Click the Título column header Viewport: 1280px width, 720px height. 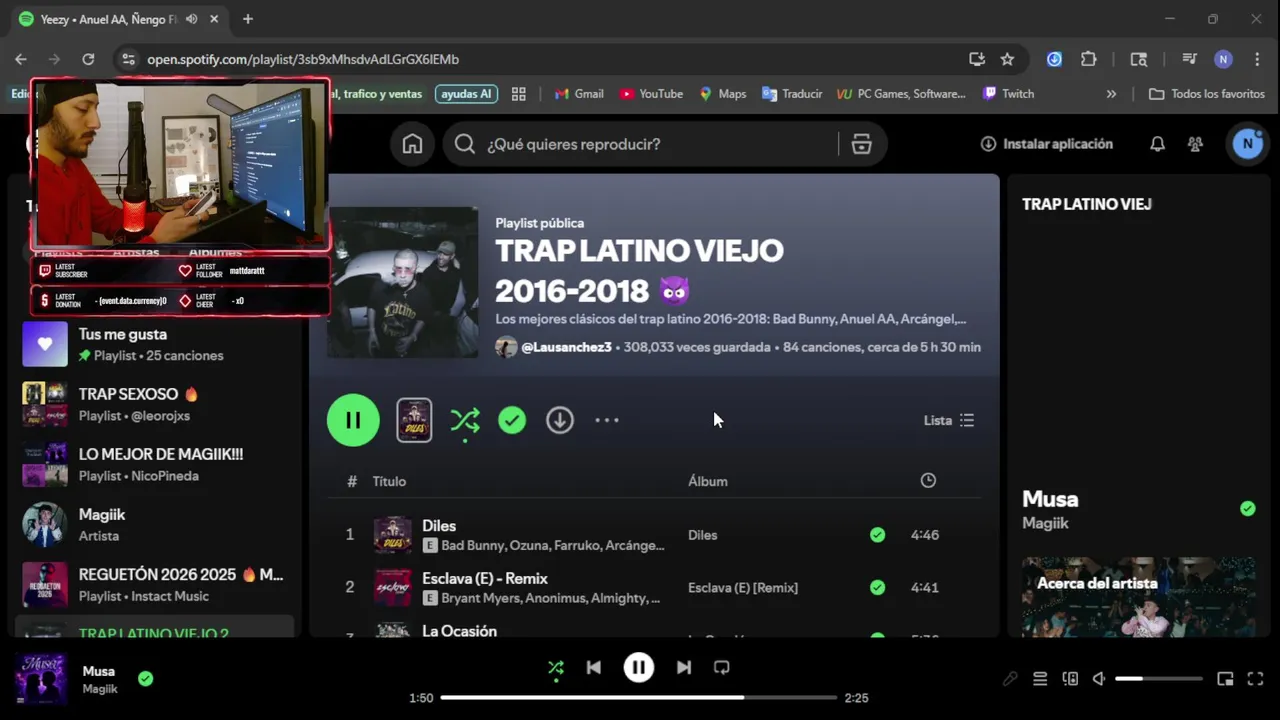389,481
